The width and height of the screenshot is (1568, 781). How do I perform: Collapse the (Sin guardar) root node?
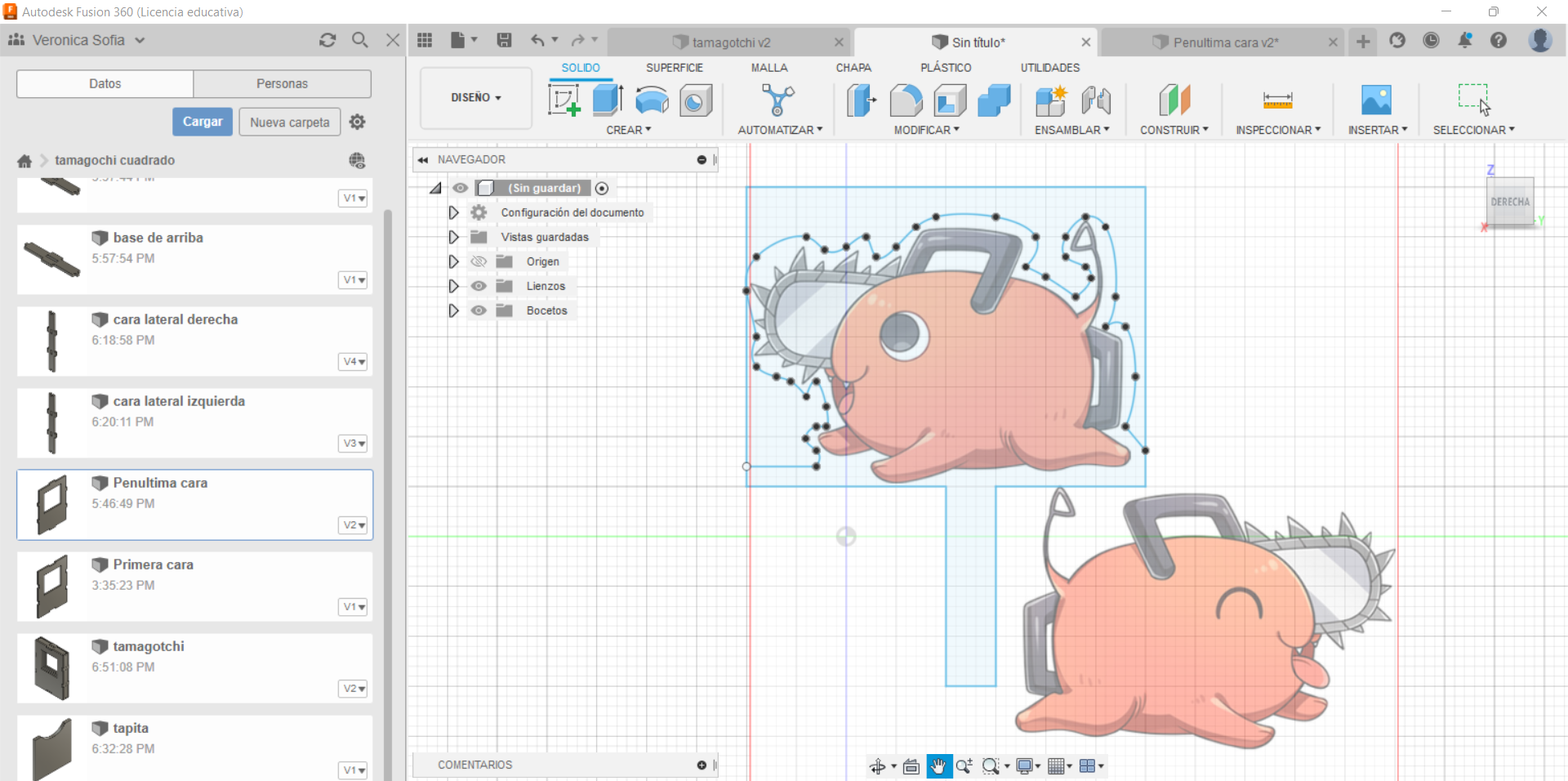(x=435, y=188)
